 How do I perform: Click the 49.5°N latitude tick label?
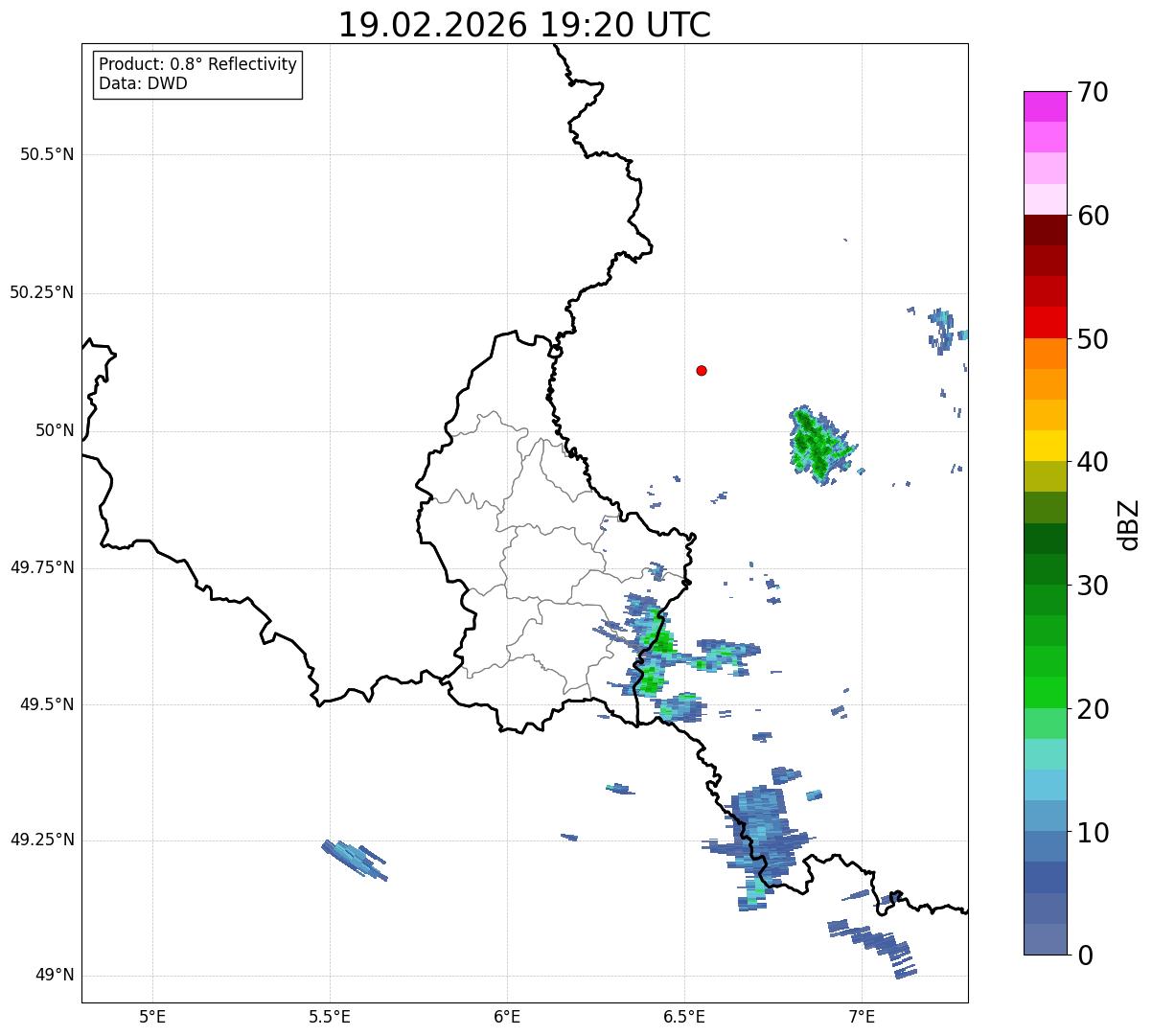pos(47,704)
